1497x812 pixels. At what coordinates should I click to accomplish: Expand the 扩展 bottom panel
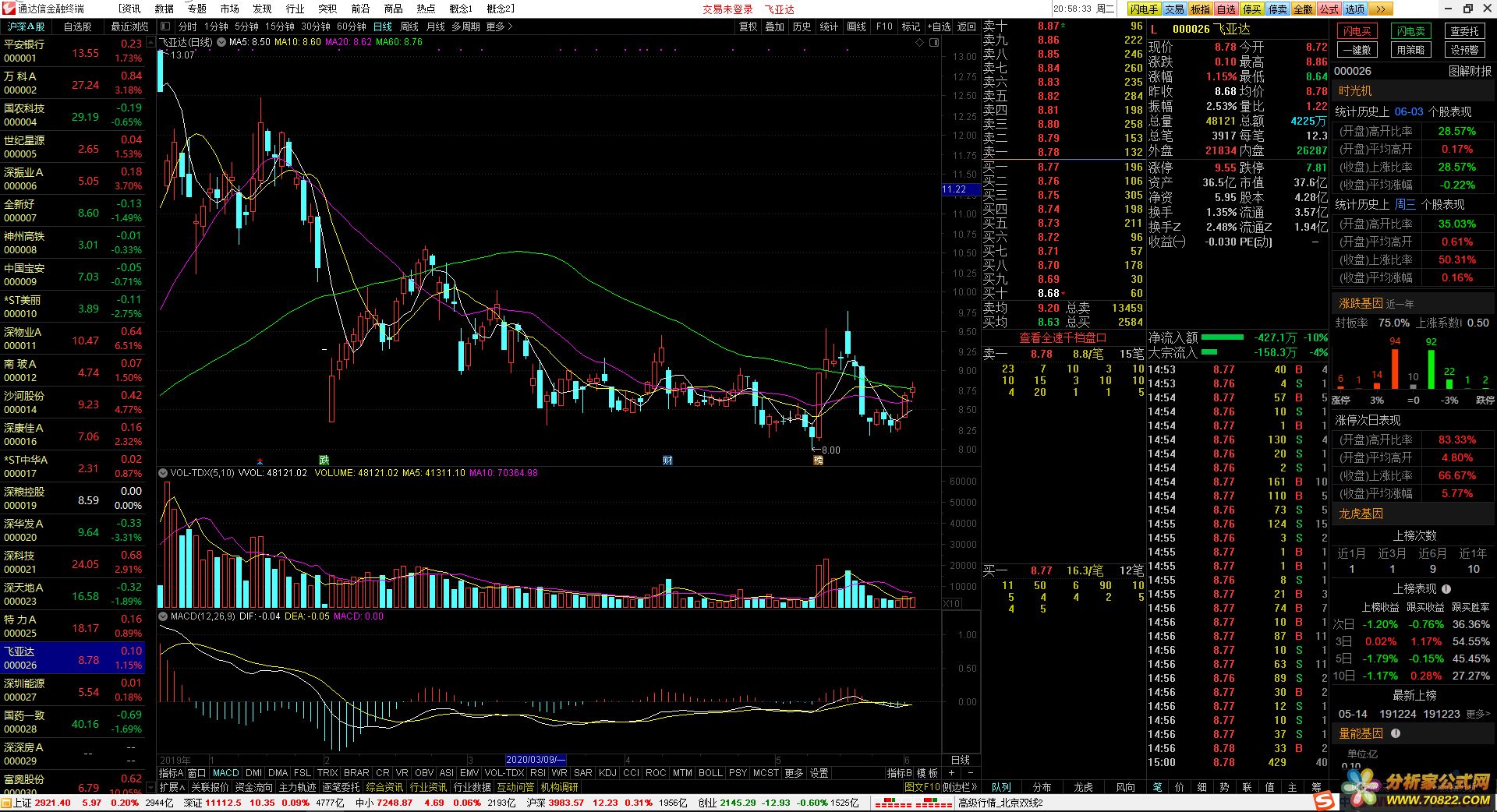172,787
